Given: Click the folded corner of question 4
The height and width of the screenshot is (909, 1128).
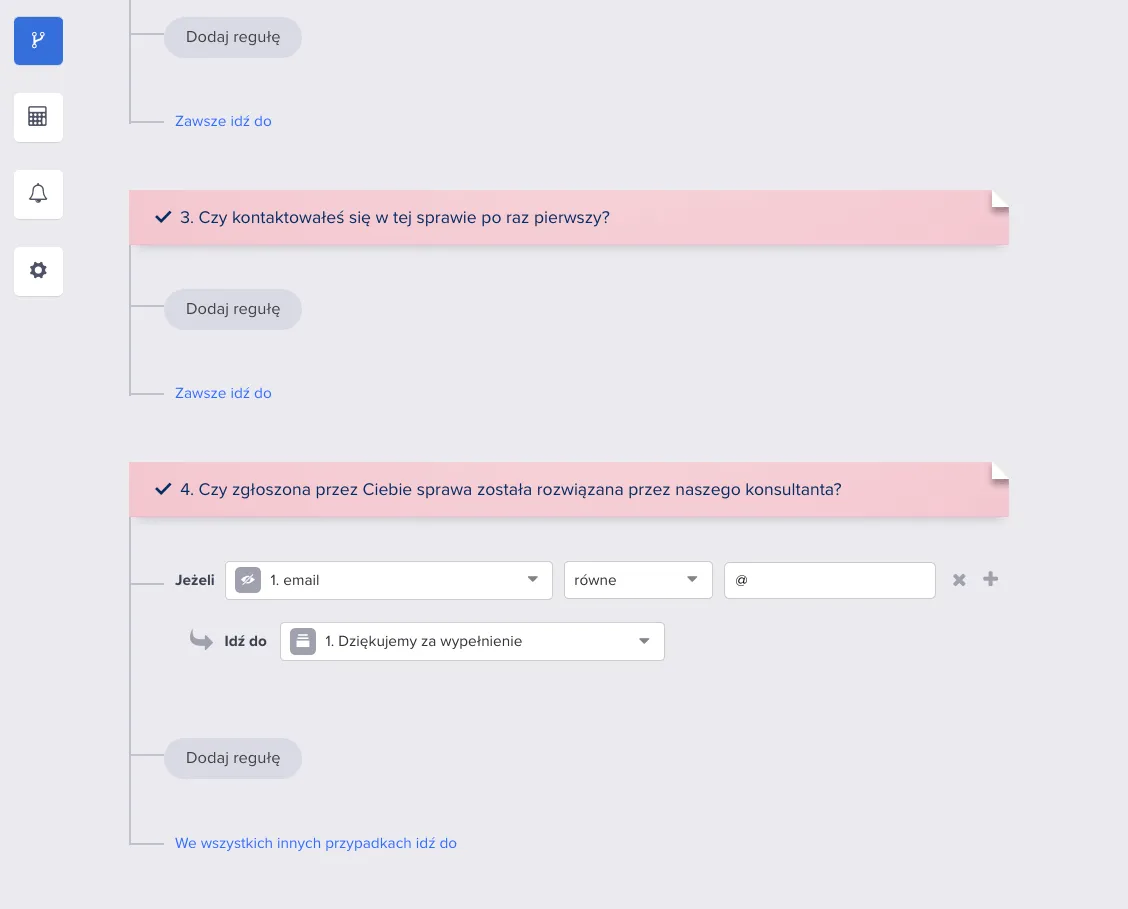Looking at the screenshot, I should point(1000,471).
